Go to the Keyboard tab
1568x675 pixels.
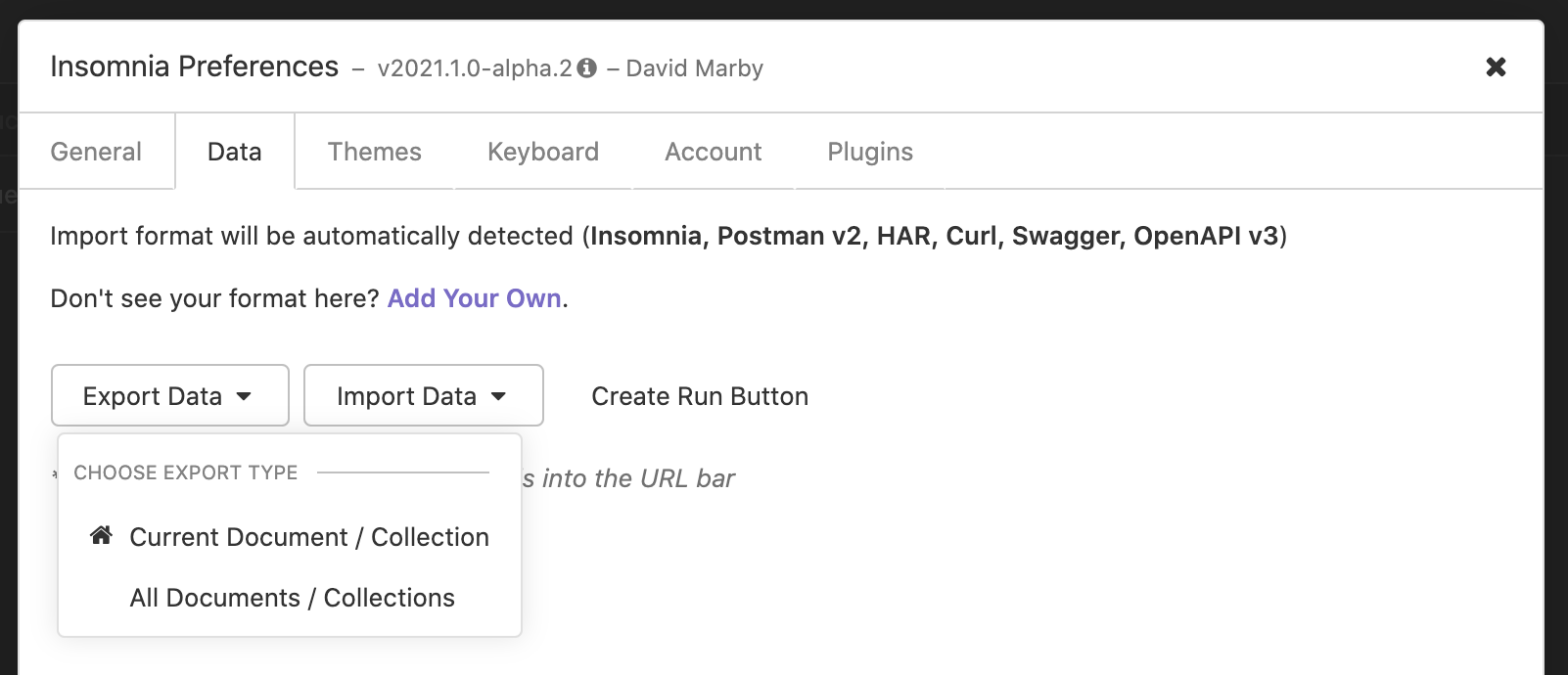point(543,152)
